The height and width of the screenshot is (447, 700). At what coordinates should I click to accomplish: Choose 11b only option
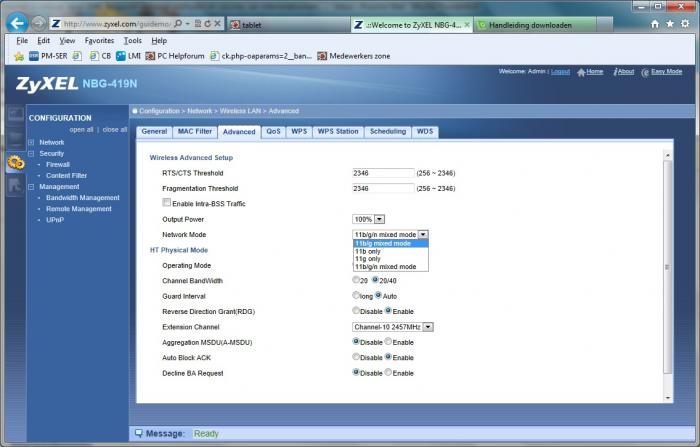pyautogui.click(x=391, y=251)
